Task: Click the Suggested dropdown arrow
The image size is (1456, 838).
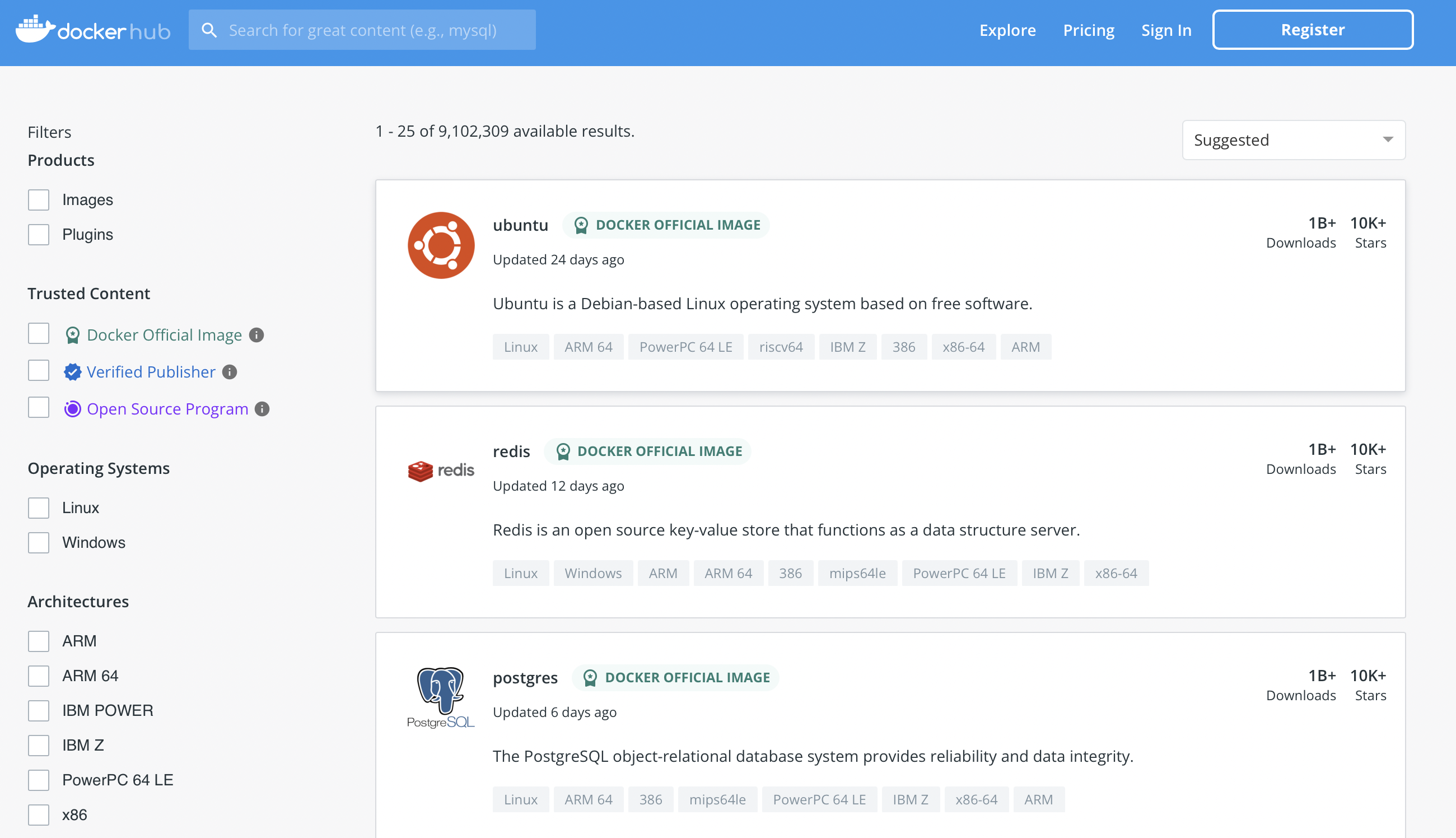Action: click(x=1388, y=140)
